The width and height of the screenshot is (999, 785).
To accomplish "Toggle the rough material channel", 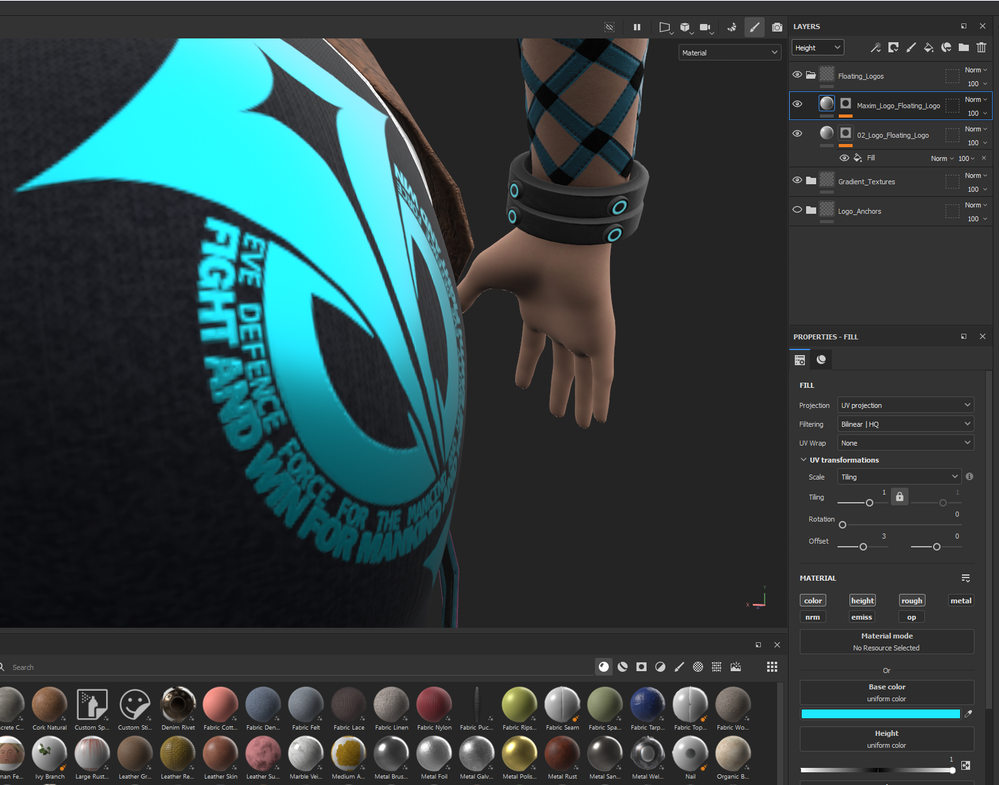I will pos(911,600).
